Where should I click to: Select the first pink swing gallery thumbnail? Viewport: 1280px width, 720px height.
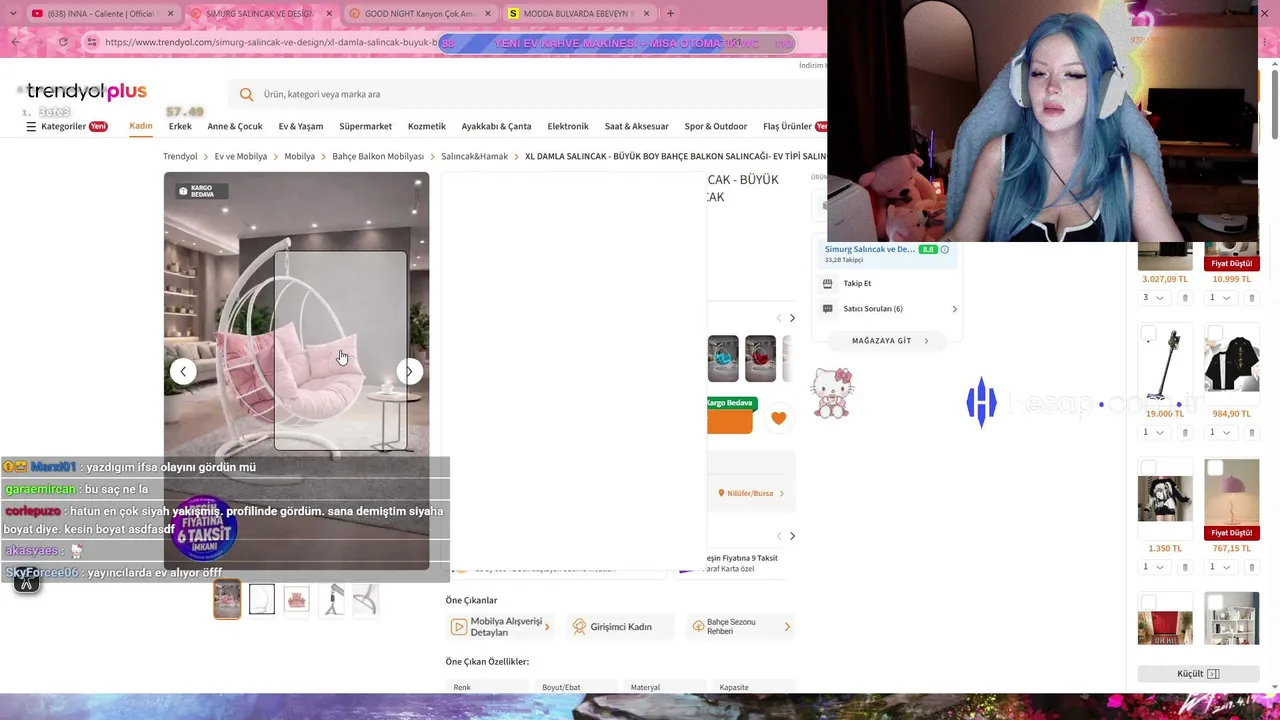click(227, 600)
